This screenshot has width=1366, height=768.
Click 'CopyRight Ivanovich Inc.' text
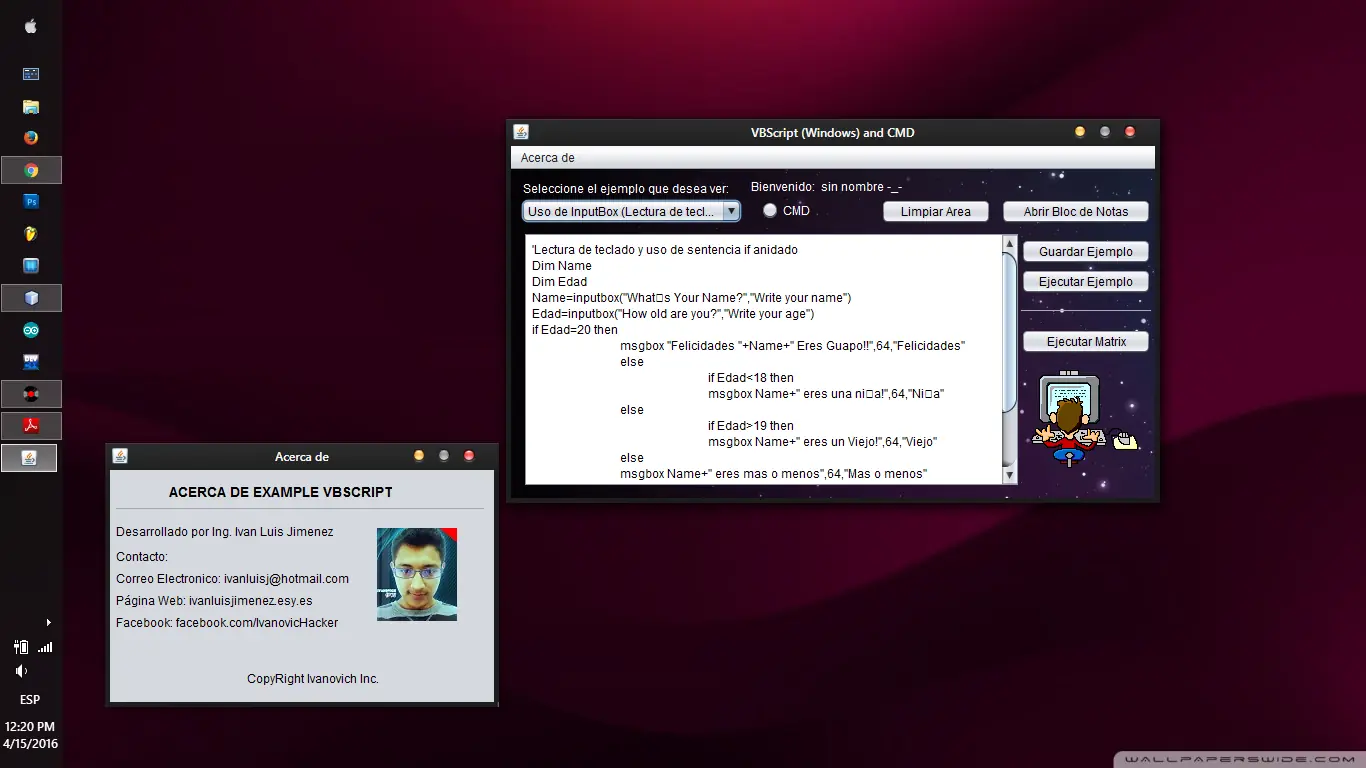pos(313,679)
